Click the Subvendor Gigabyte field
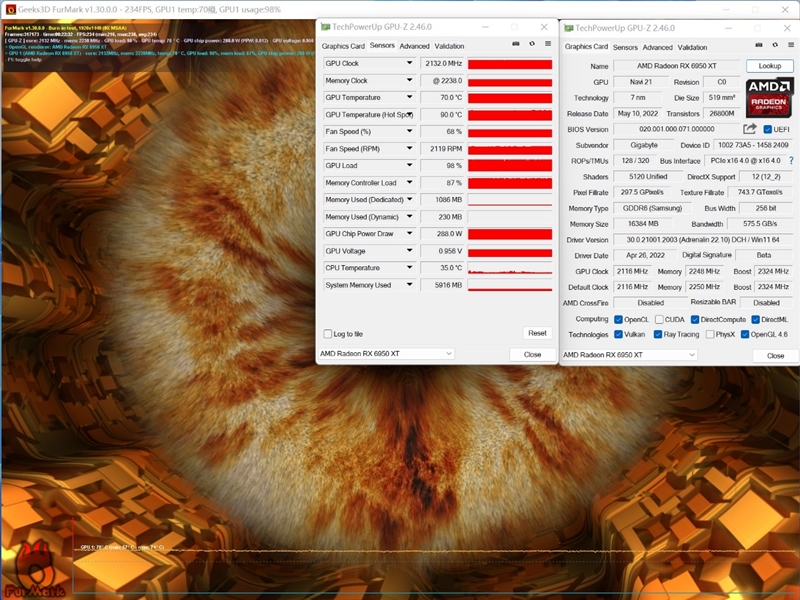 pyautogui.click(x=643, y=145)
